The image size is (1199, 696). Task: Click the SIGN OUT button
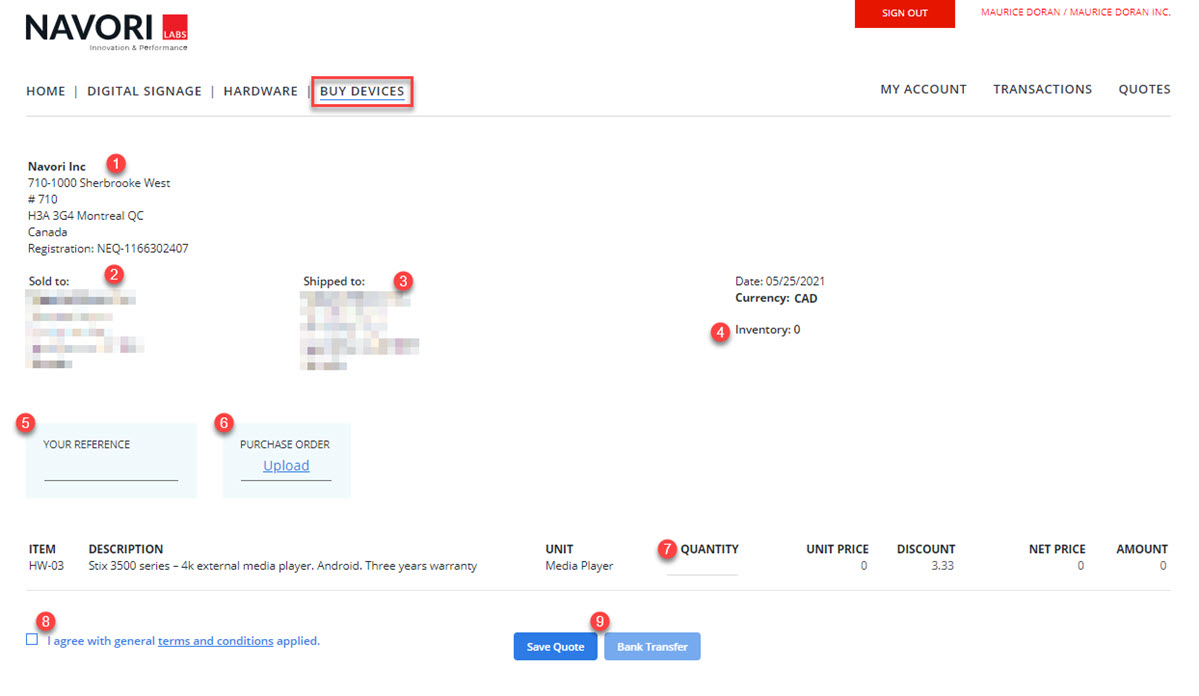pos(905,13)
